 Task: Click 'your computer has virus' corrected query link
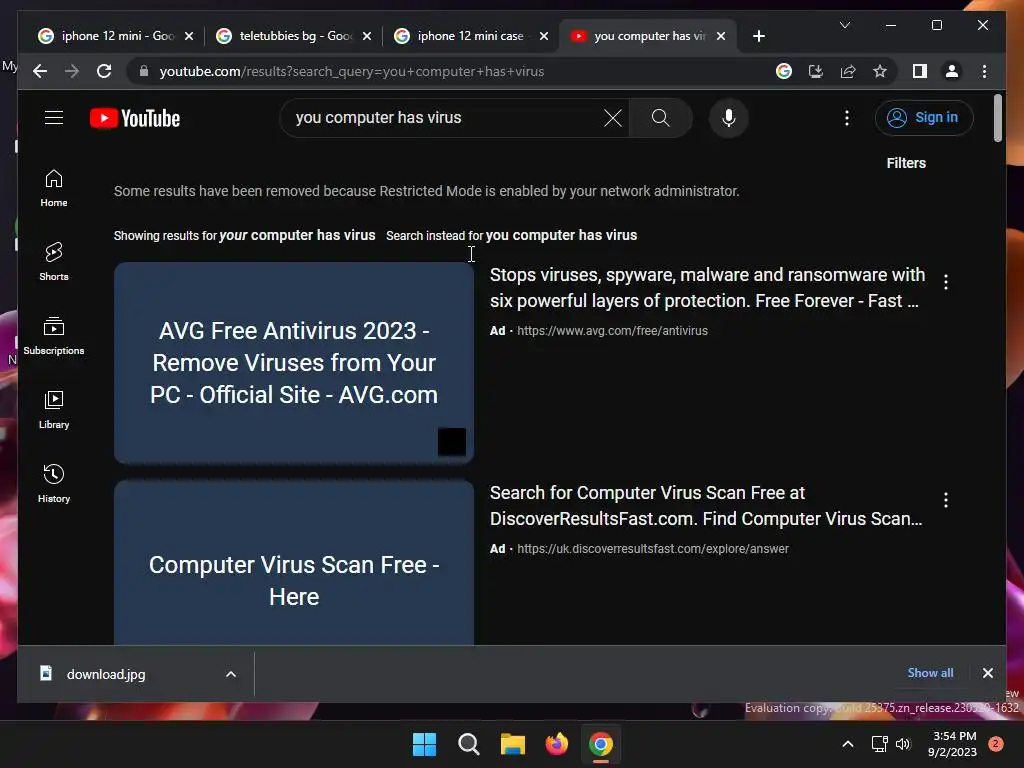pyautogui.click(x=297, y=235)
